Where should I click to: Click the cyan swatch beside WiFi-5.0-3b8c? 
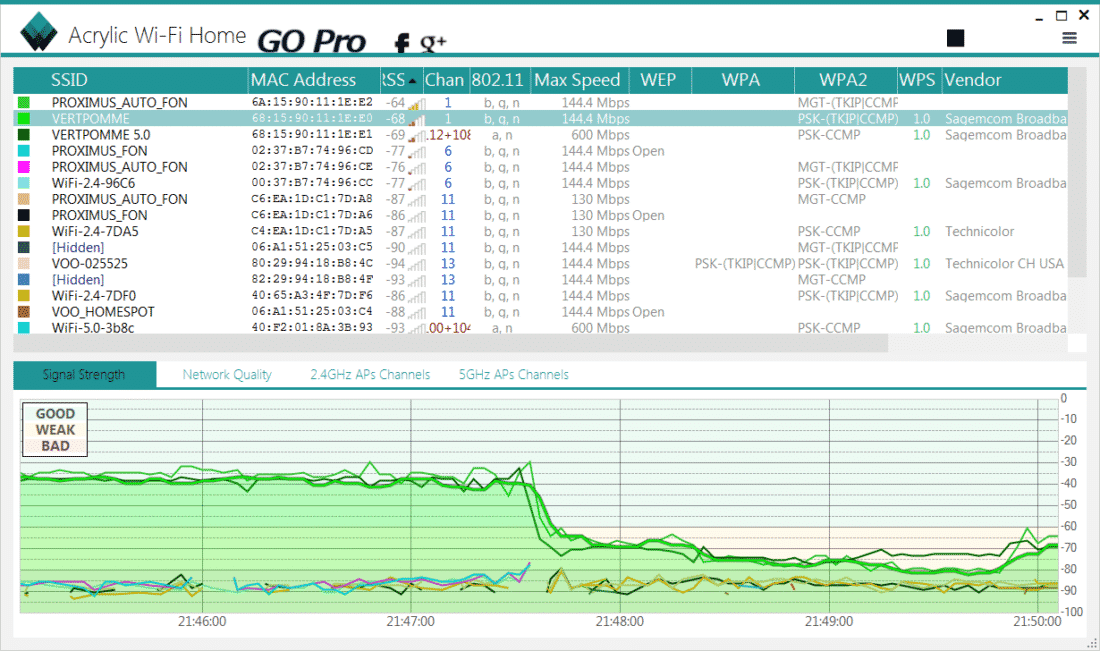pyautogui.click(x=24, y=328)
